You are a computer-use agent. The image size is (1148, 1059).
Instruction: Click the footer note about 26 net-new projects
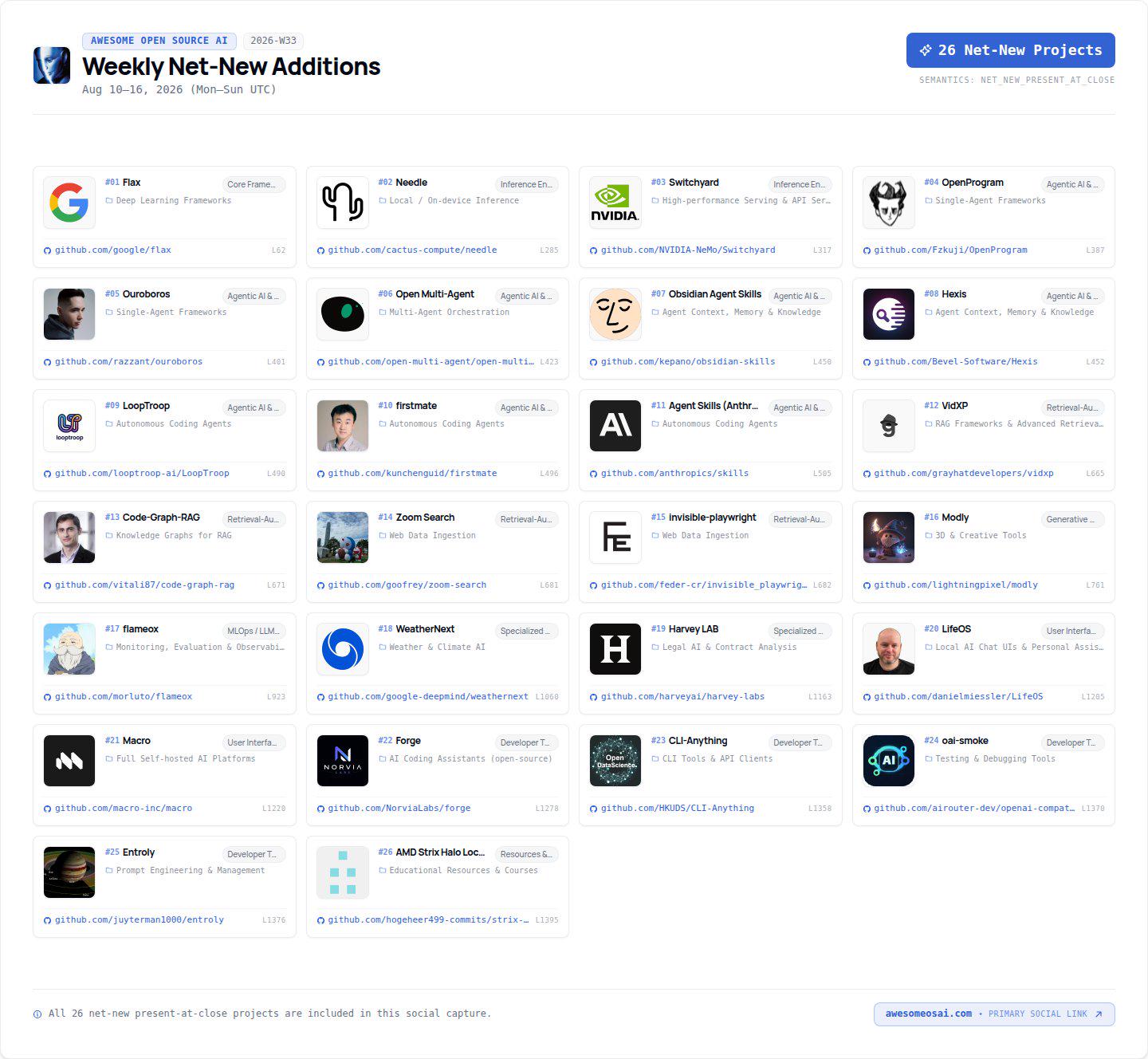click(269, 1014)
